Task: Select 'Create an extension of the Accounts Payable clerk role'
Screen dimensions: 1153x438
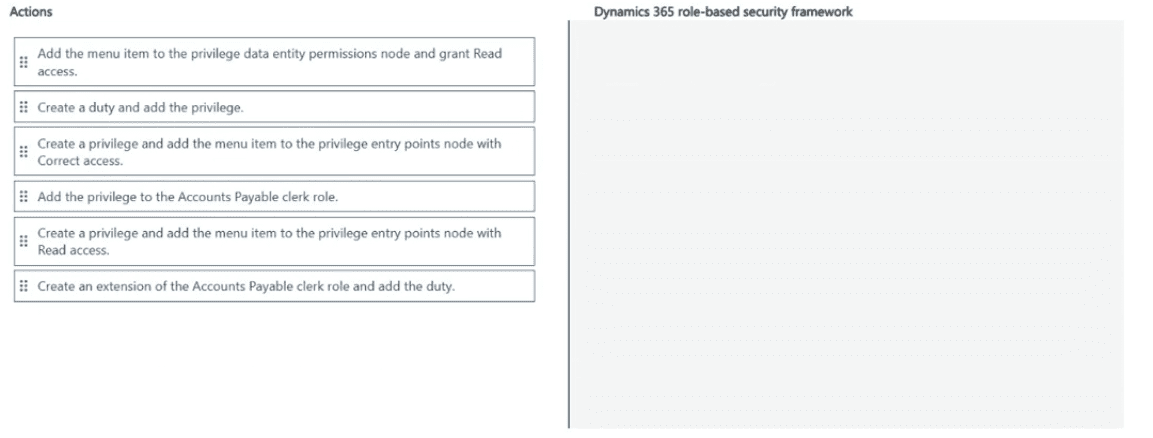Action: (246, 286)
